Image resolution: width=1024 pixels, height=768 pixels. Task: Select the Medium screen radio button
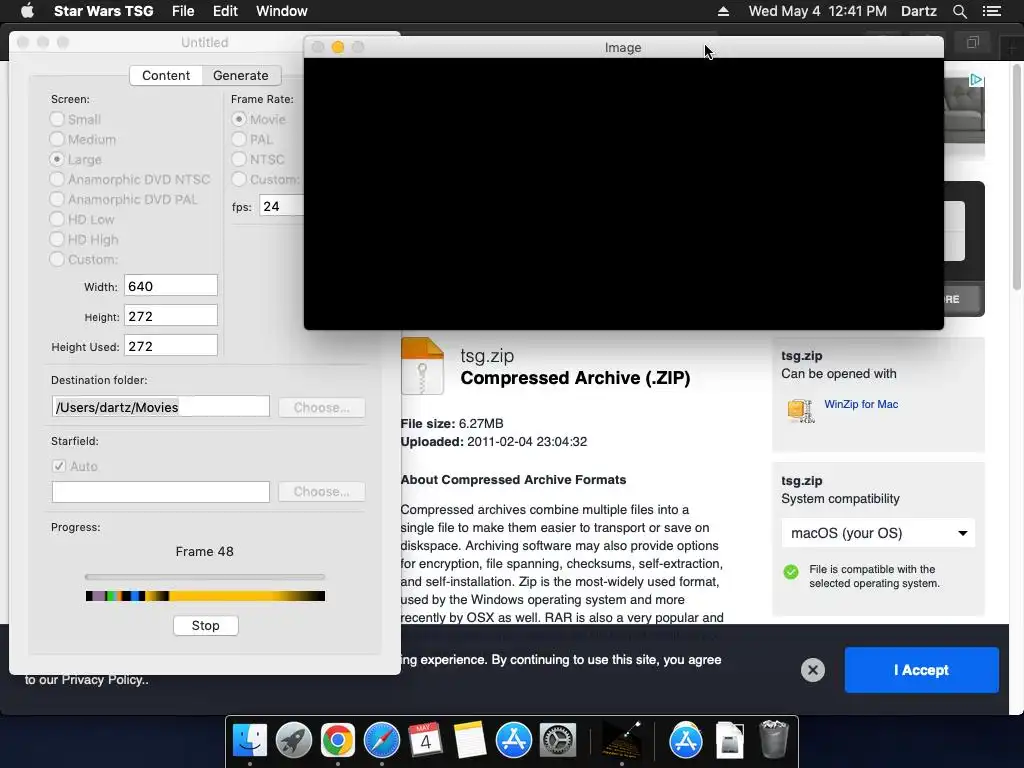click(x=57, y=139)
